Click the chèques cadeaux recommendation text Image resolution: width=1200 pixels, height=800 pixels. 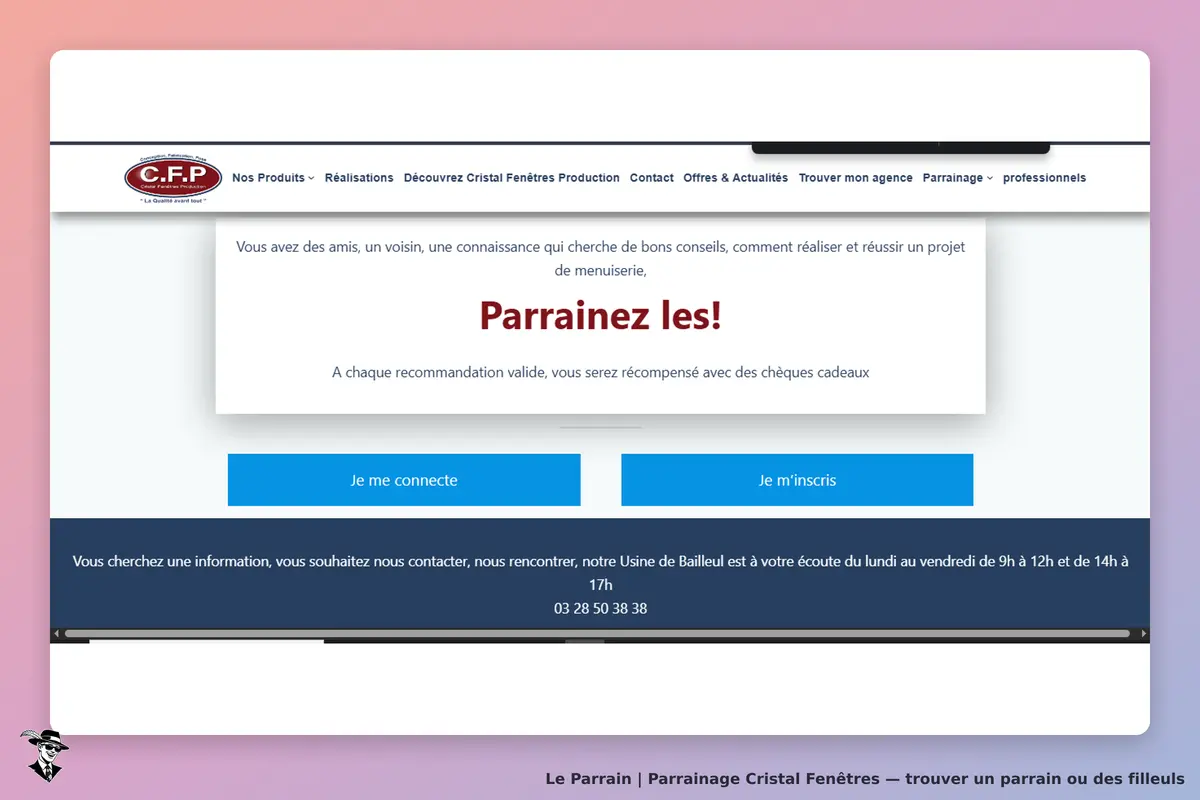(x=600, y=372)
